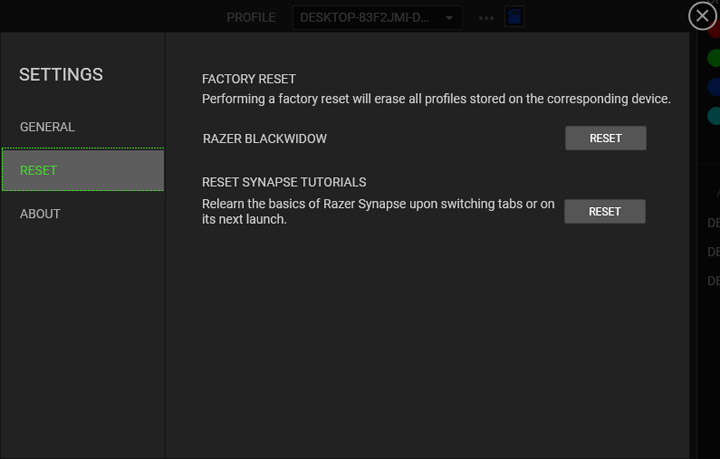Click the SETTINGS heading

61,75
